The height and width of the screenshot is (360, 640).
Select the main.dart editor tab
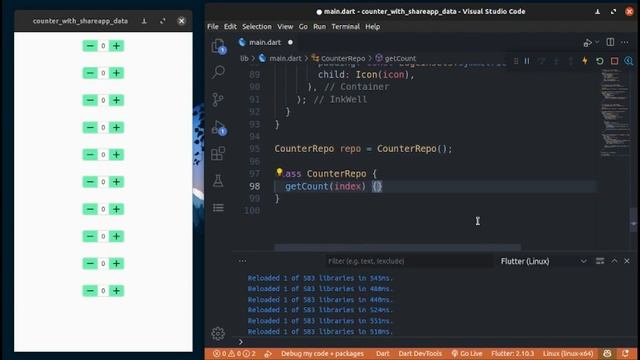click(x=265, y=42)
